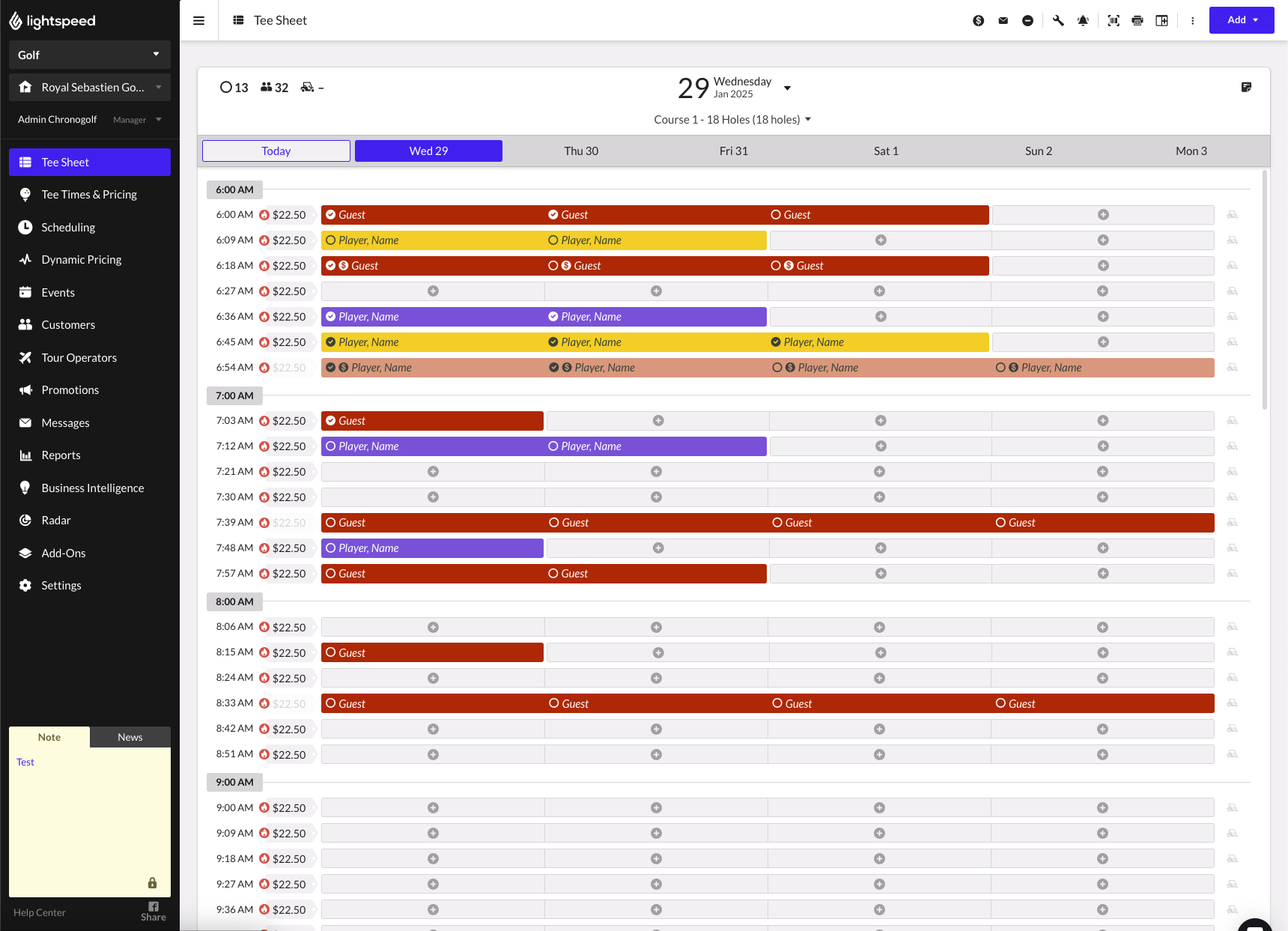This screenshot has height=931, width=1288.
Task: Check in first Guest at 6:00 AM
Action: click(x=331, y=215)
